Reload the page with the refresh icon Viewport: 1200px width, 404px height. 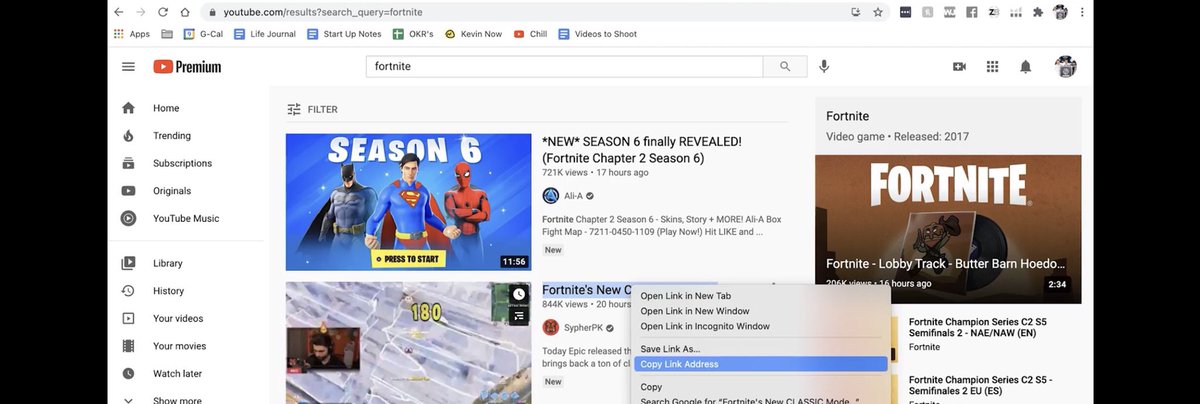click(164, 12)
